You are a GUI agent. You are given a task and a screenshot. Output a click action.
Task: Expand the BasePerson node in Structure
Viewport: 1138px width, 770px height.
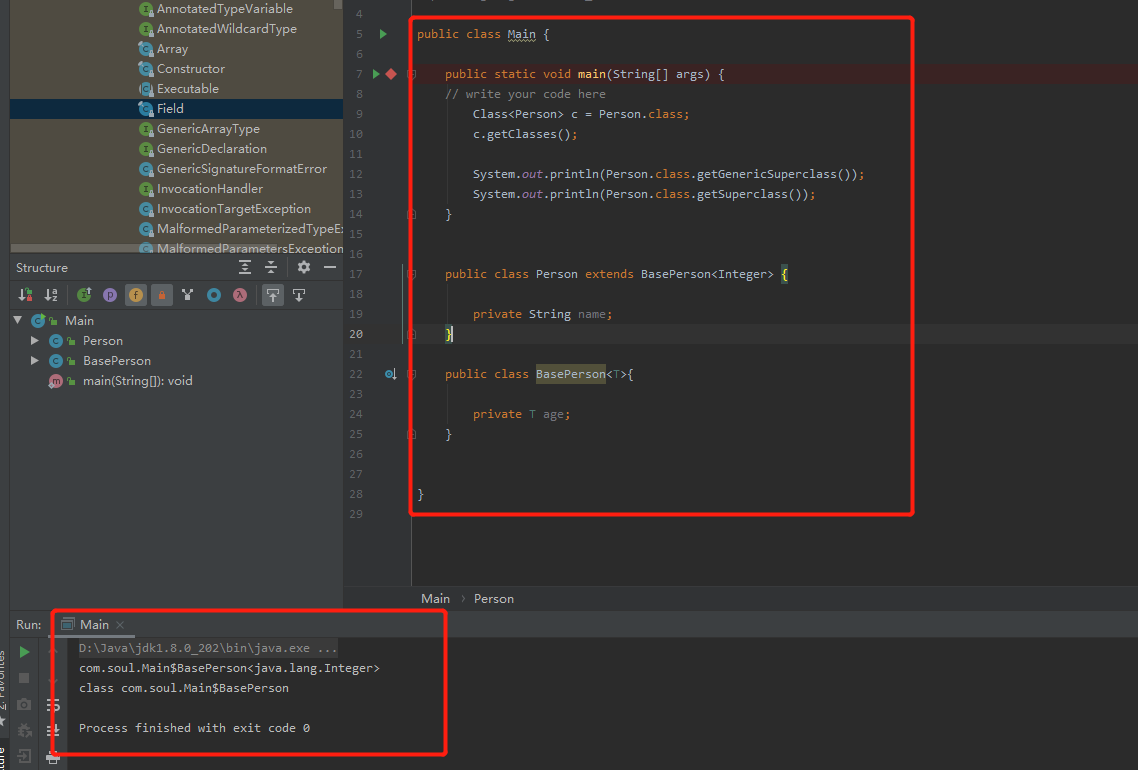pyautogui.click(x=34, y=361)
